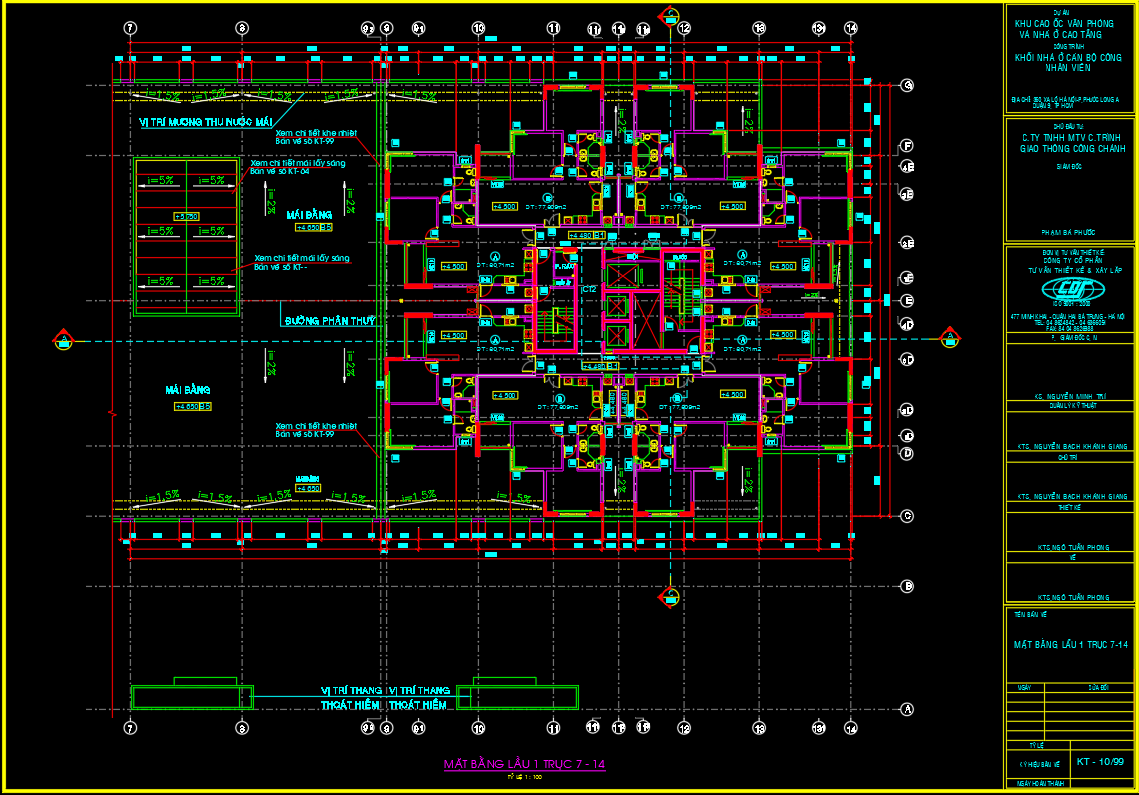
Task: Select the +5.750 elevation tag in the skylight
Action: pyautogui.click(x=186, y=216)
